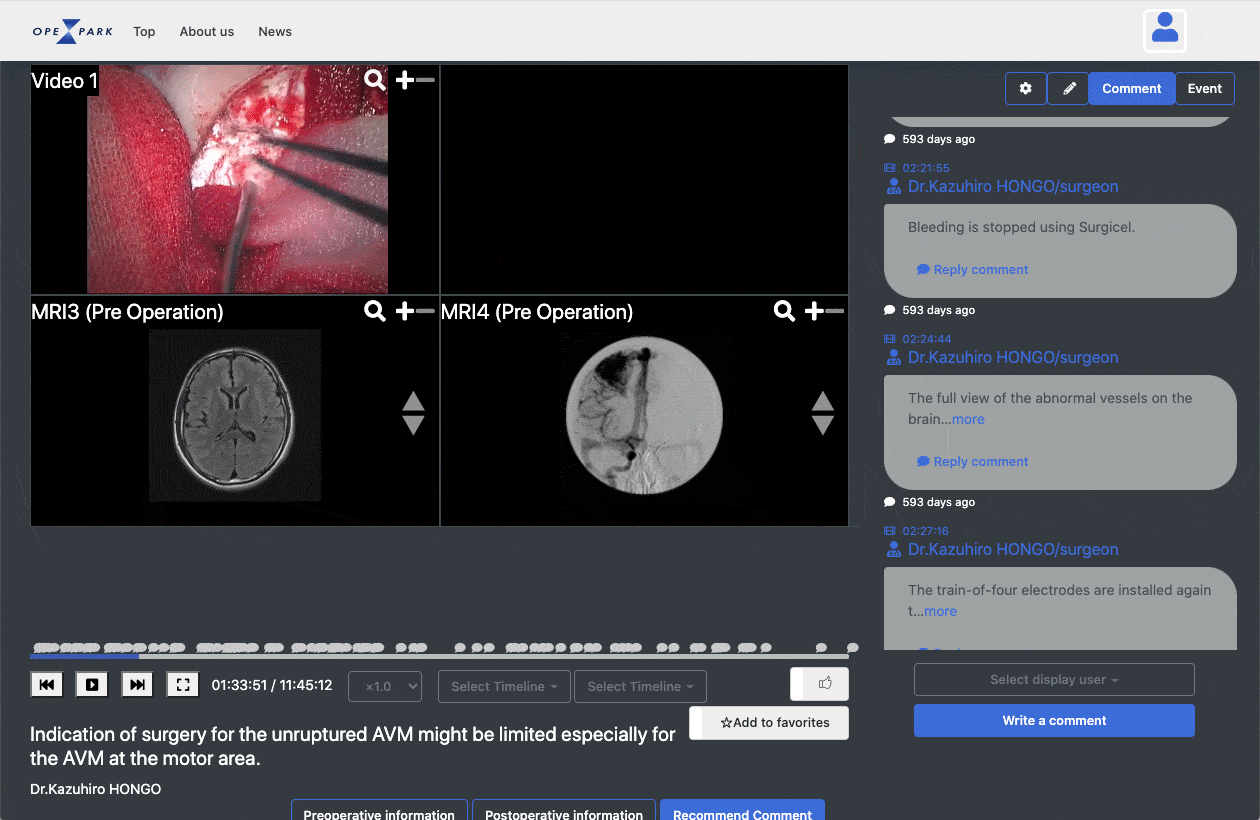Click the Video 1 magnifier icon
The height and width of the screenshot is (820, 1260).
375,80
